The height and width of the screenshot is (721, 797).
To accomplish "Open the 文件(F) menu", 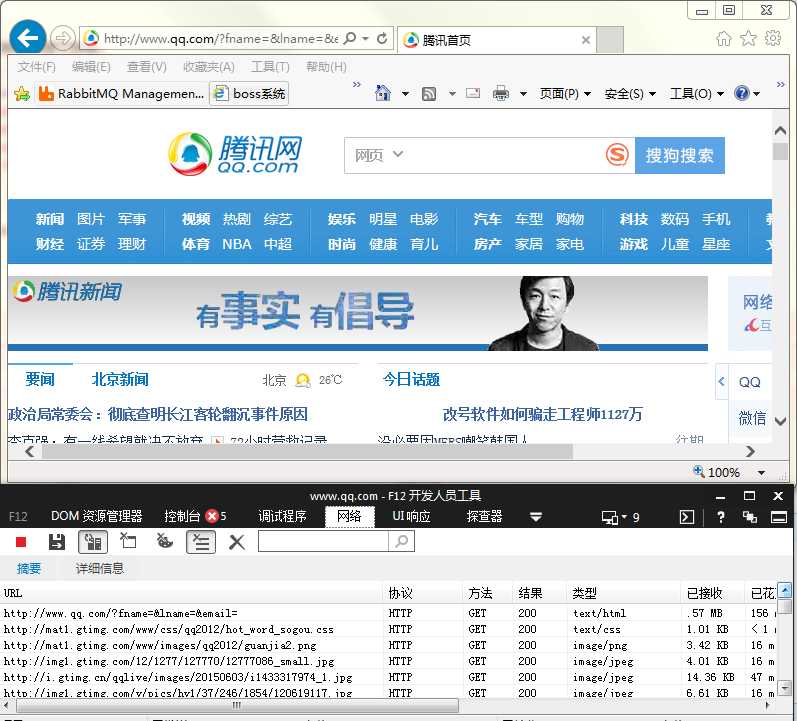I will (36, 67).
